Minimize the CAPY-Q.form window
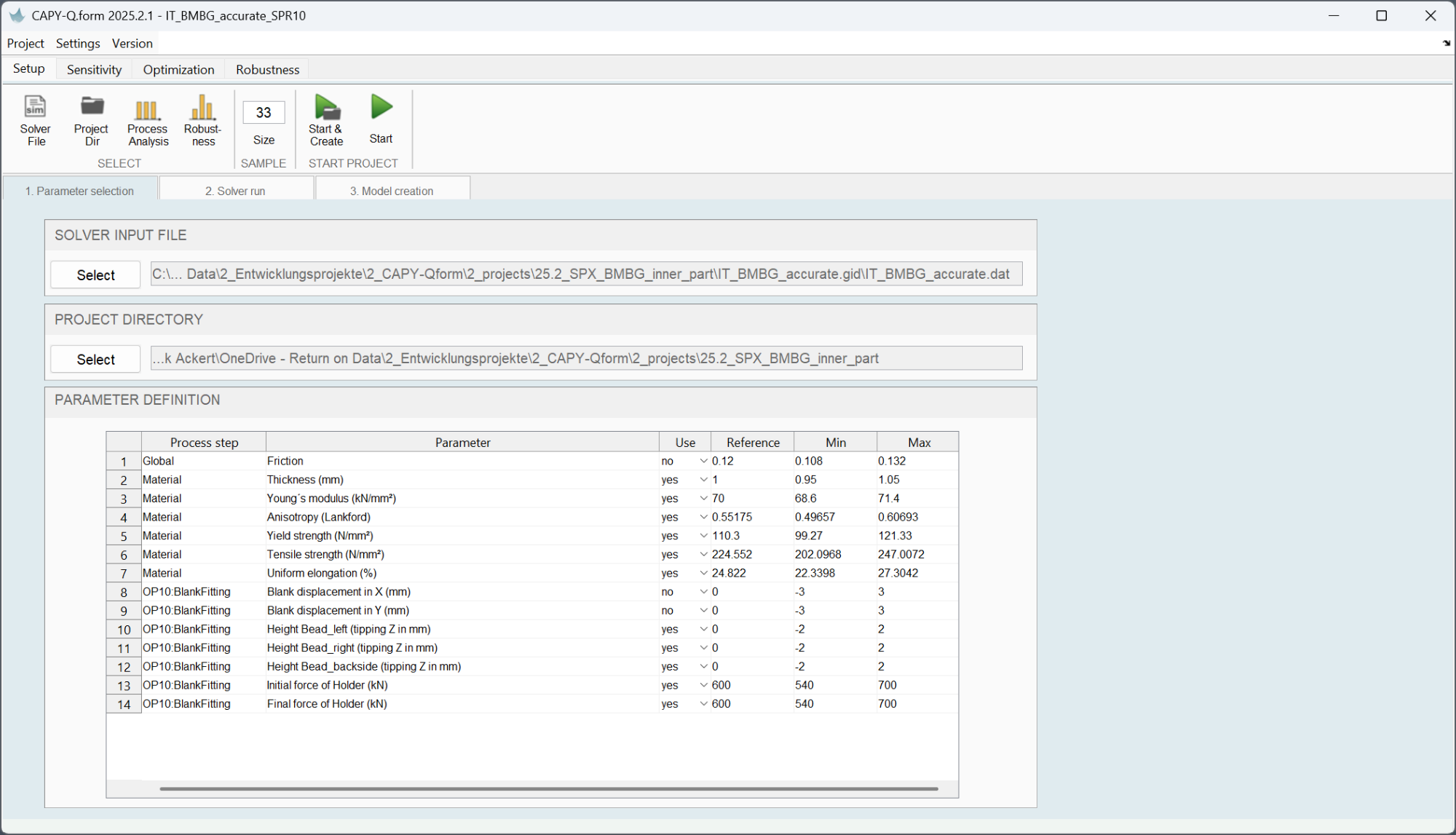This screenshot has height=835, width=1456. coord(1334,15)
